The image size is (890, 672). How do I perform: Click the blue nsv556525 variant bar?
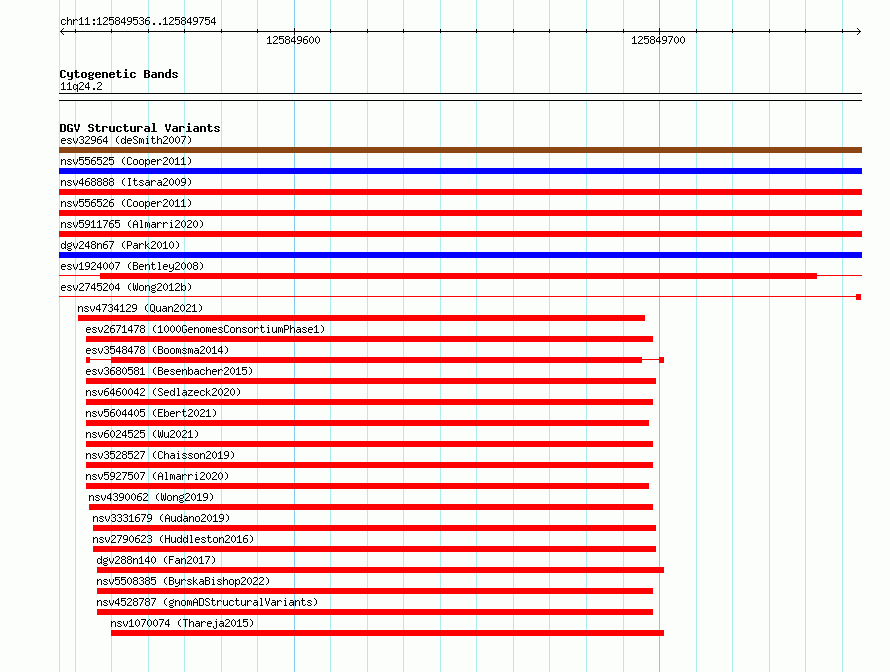click(460, 171)
